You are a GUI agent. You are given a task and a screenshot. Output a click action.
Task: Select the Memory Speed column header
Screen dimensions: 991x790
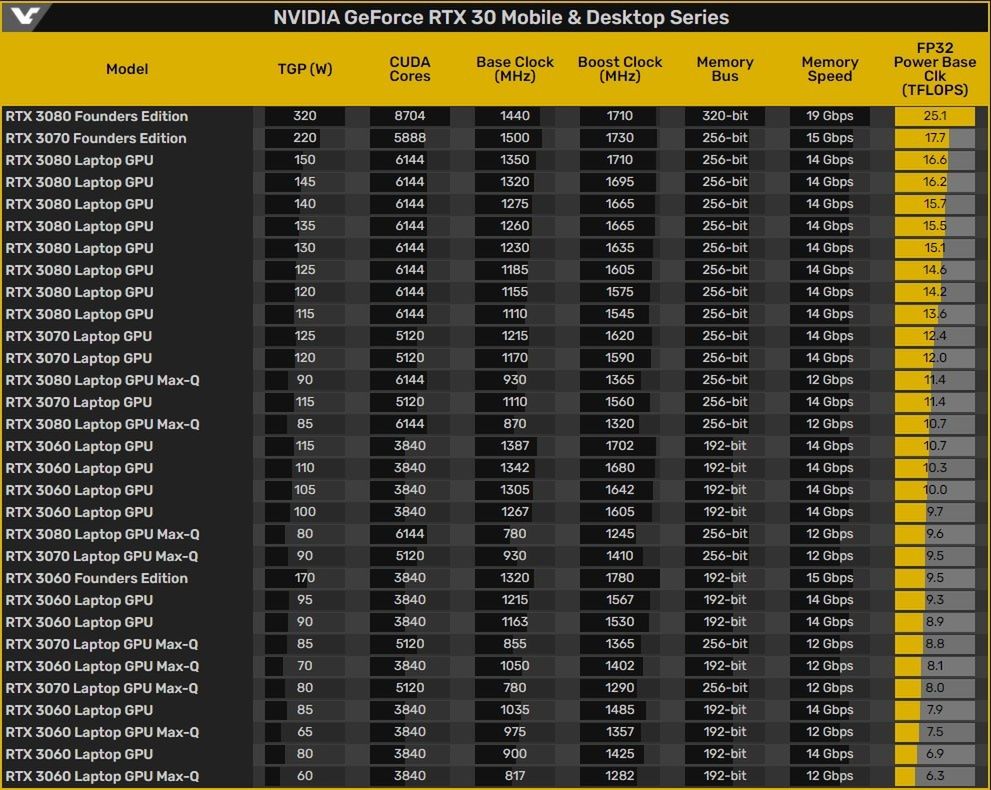(x=829, y=69)
